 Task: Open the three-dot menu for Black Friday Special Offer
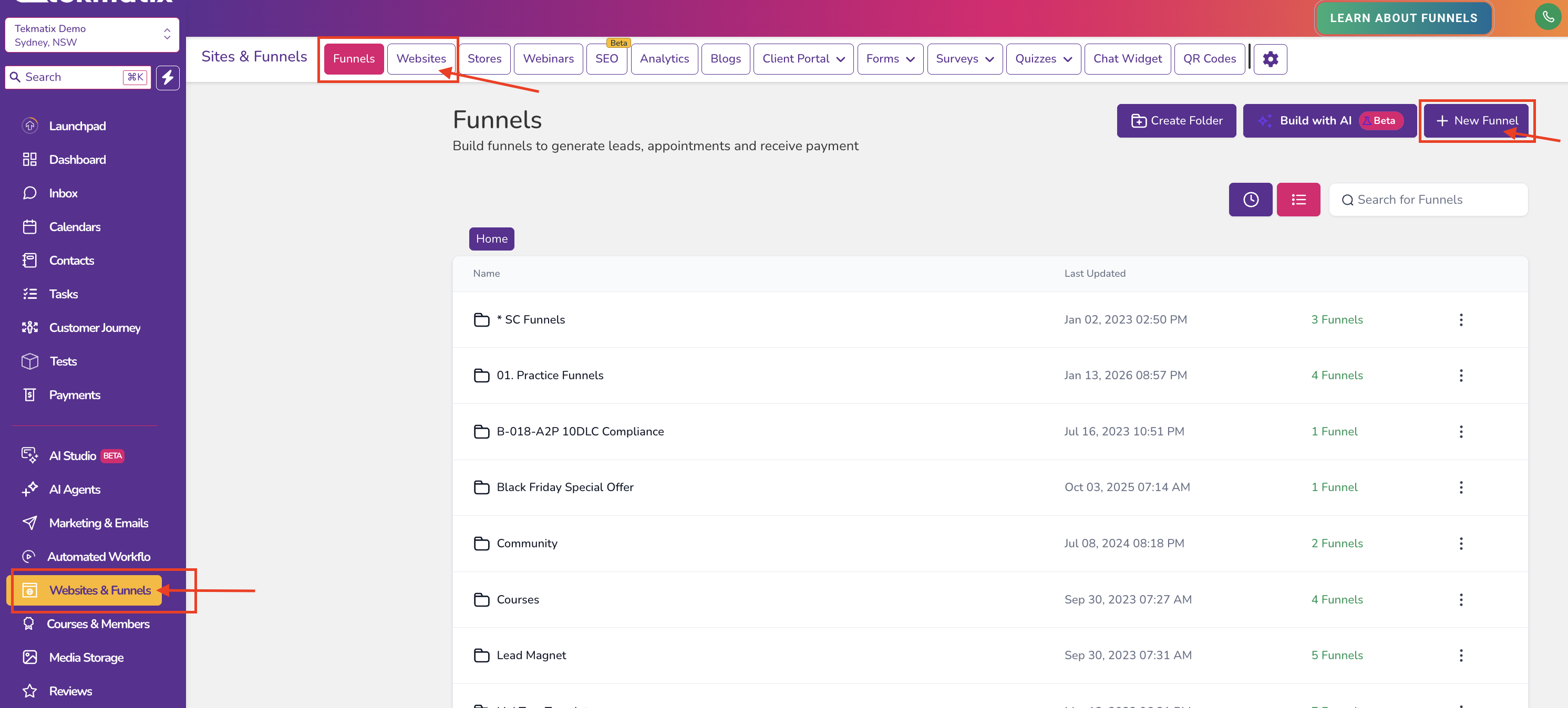[1461, 486]
